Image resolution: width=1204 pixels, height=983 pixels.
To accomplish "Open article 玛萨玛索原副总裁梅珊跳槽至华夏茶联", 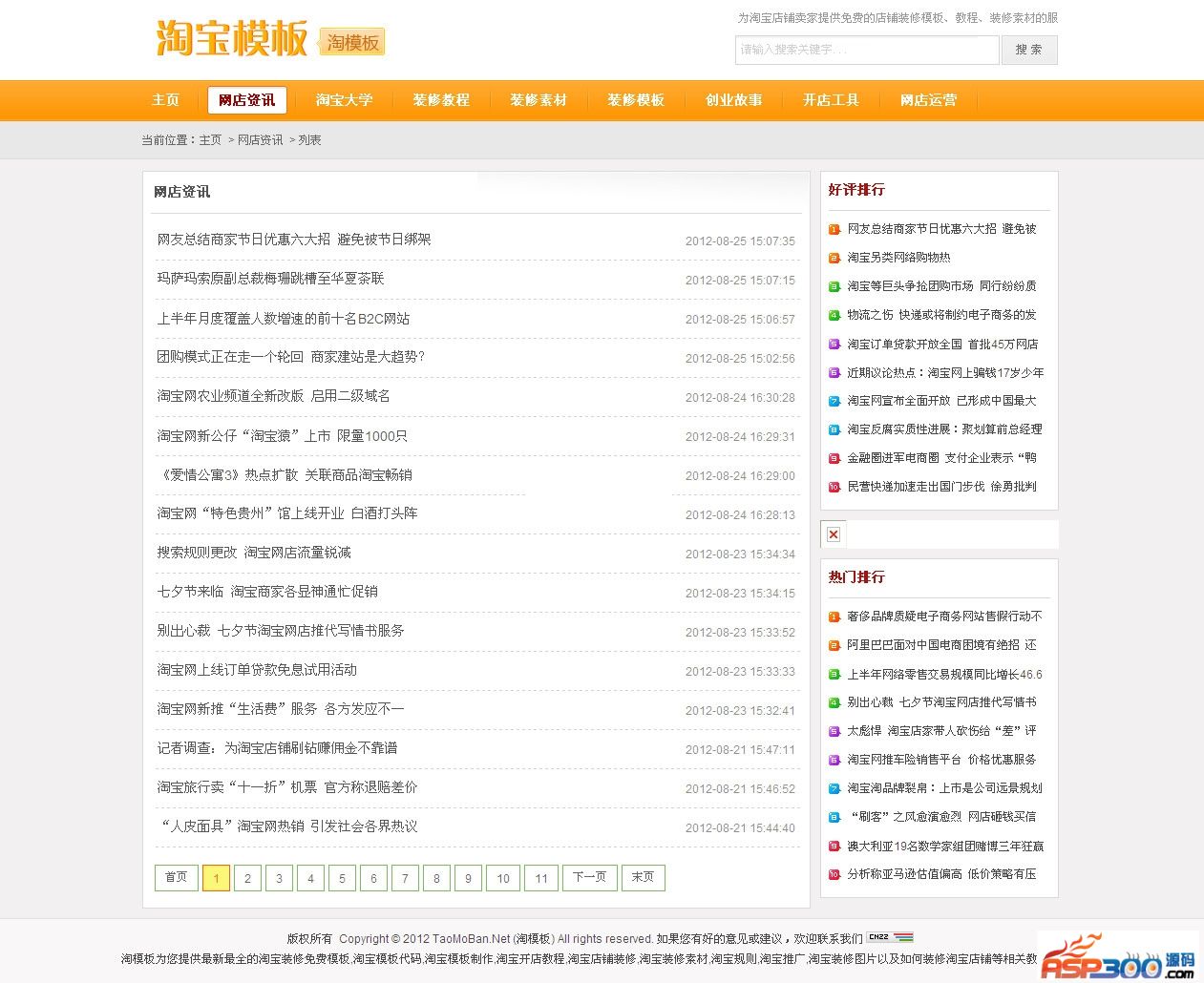I will (270, 279).
